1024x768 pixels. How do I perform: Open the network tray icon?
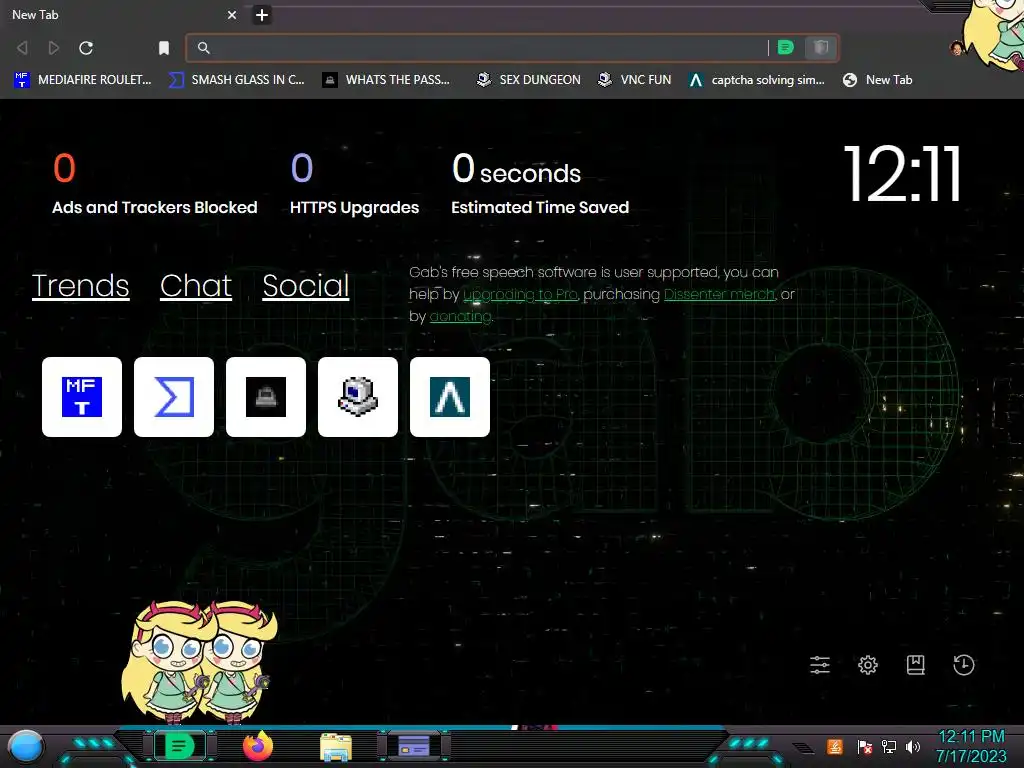[x=889, y=747]
